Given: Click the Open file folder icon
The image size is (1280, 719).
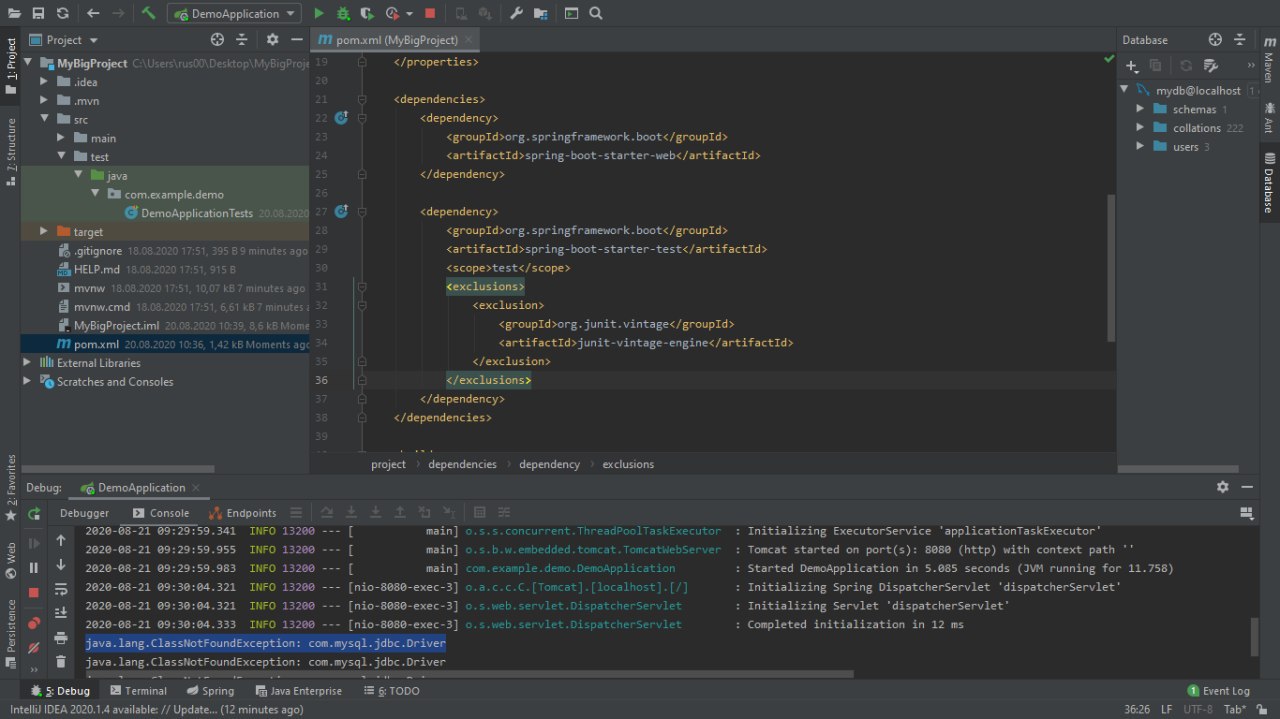Looking at the screenshot, I should pos(14,14).
